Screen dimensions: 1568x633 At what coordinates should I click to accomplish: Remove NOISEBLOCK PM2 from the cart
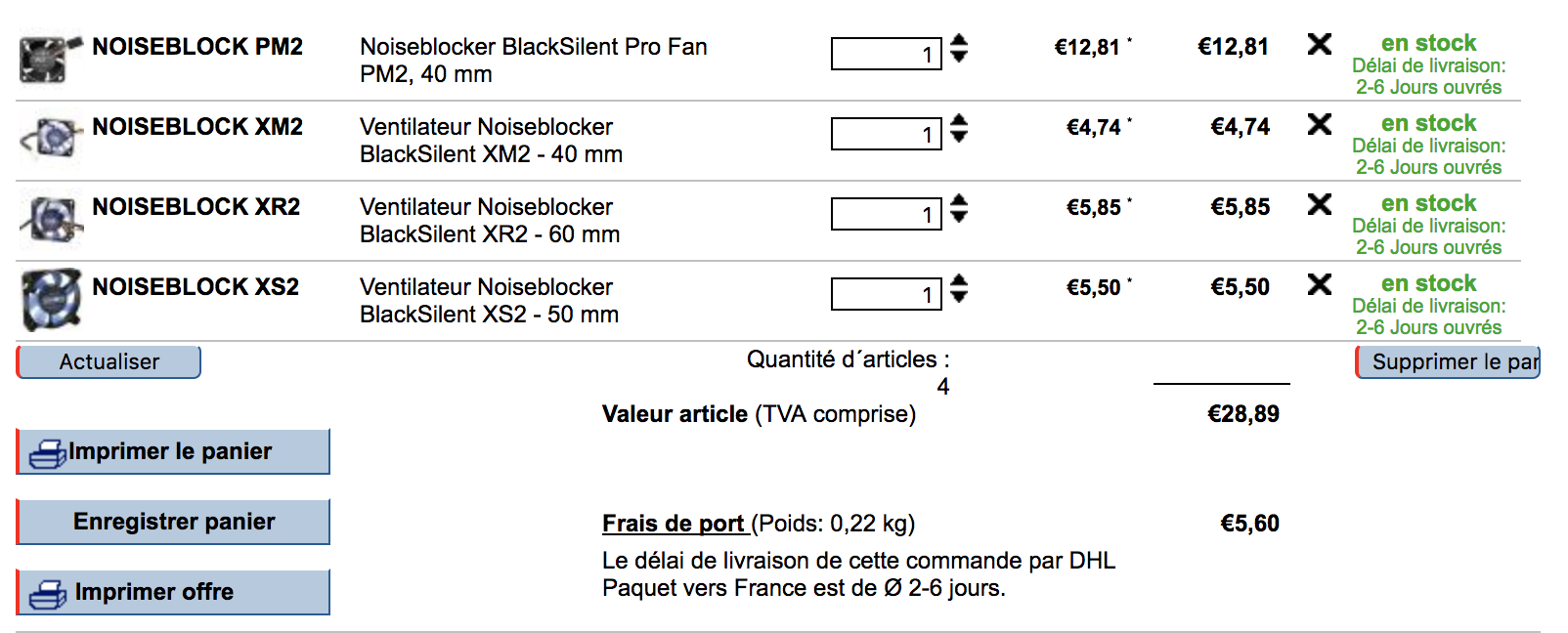click(1319, 44)
